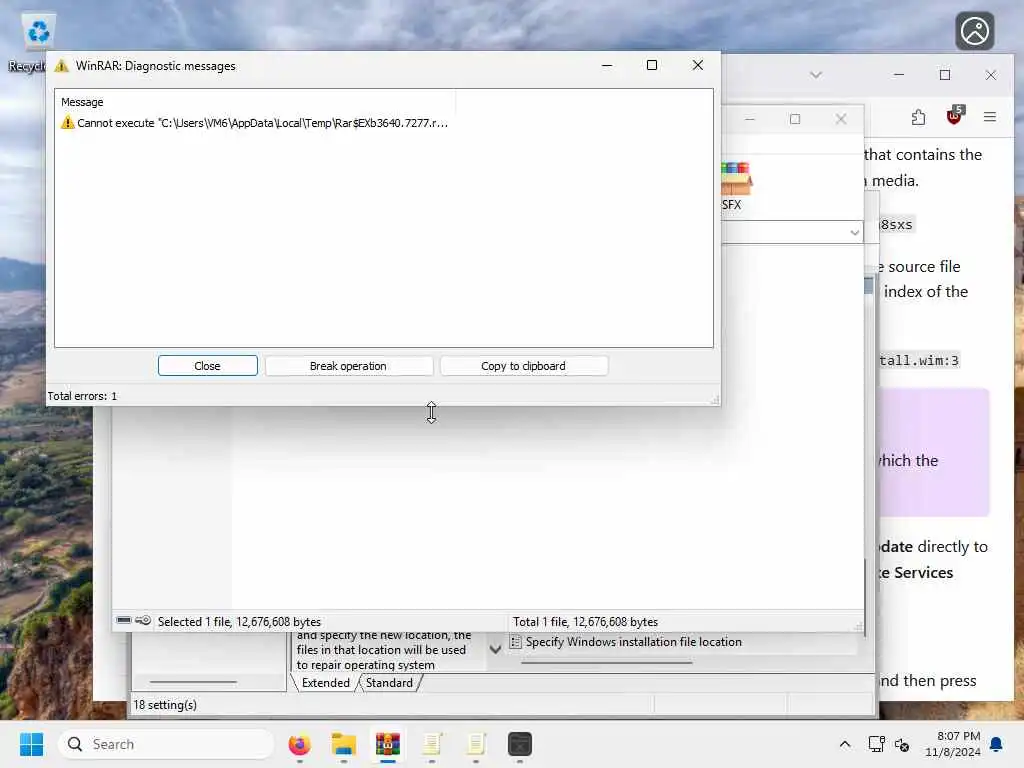This screenshot has width=1024, height=768.
Task: Open the Firefox extensions puzzle icon
Action: pos(918,118)
